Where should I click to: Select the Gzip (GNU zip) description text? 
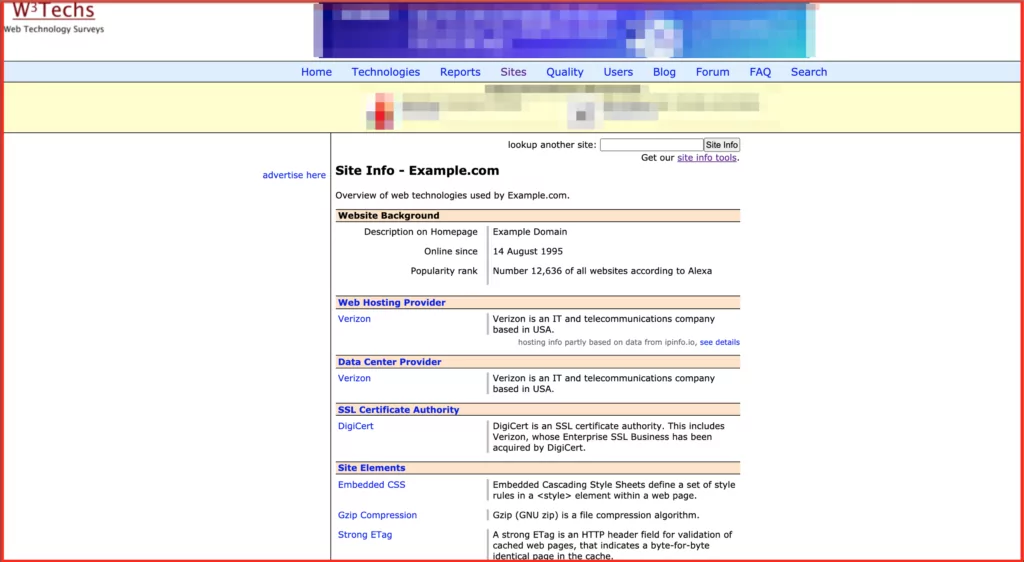(x=596, y=515)
